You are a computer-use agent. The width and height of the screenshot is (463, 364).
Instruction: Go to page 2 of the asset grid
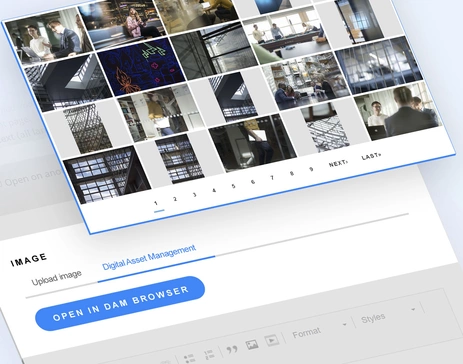tap(175, 199)
